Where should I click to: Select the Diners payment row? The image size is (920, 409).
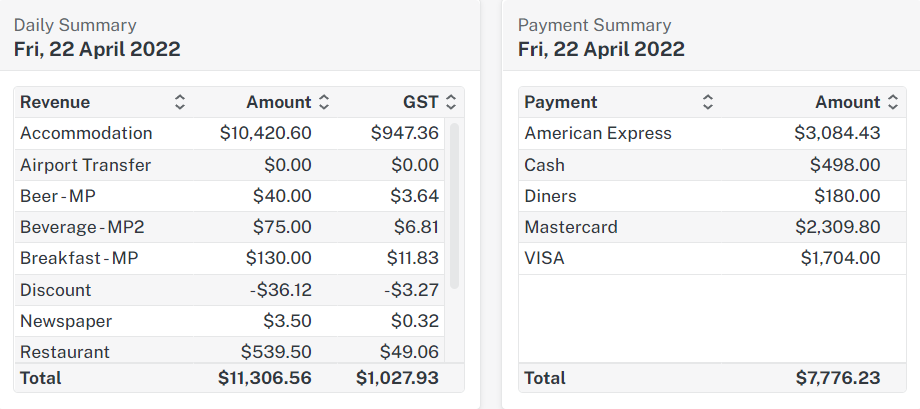click(x=551, y=196)
